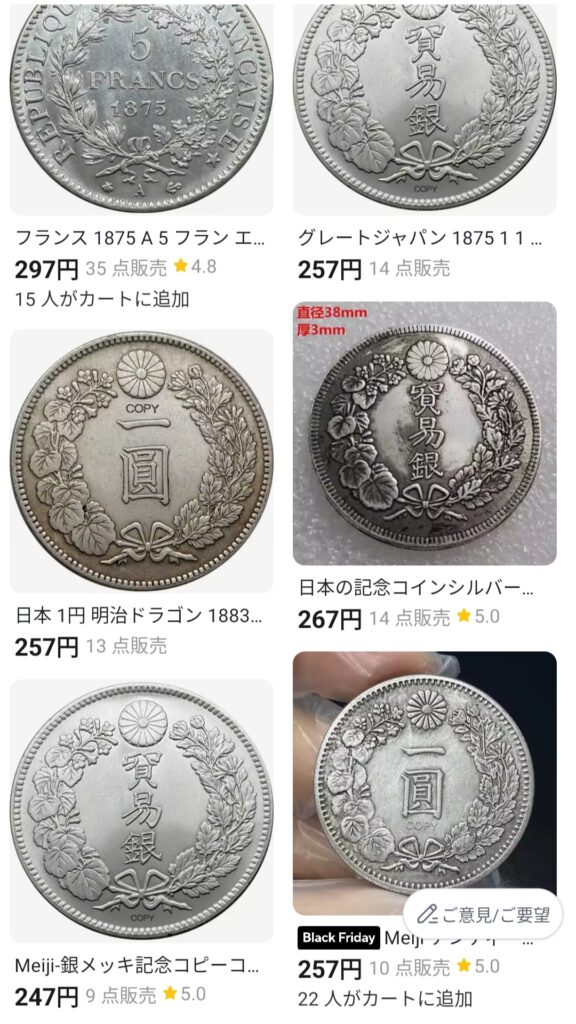This screenshot has width=576, height=1024.
Task: Open the bottom-left 貿易銀 silver coin image
Action: pyautogui.click(x=142, y=810)
